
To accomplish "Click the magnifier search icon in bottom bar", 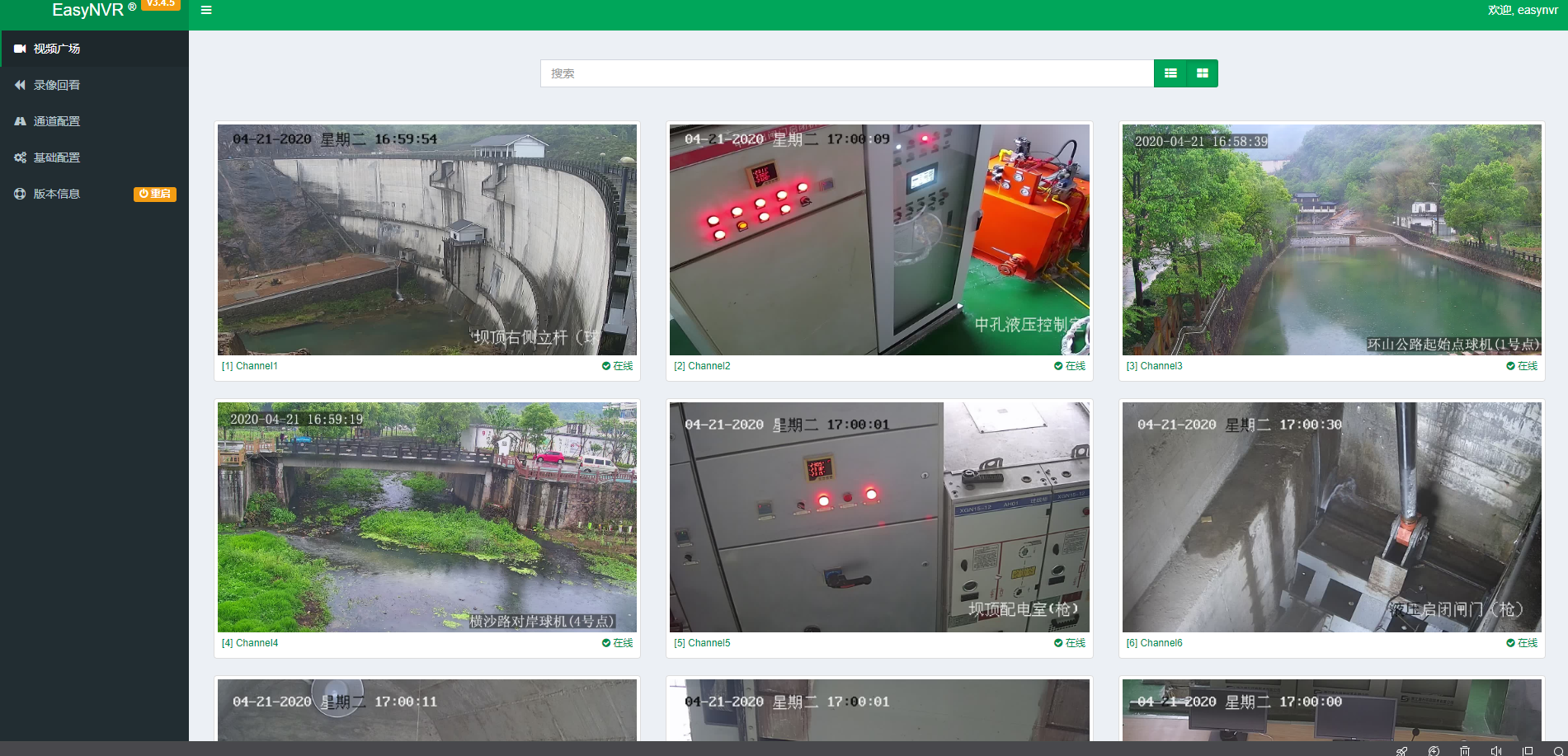I will [1559, 750].
